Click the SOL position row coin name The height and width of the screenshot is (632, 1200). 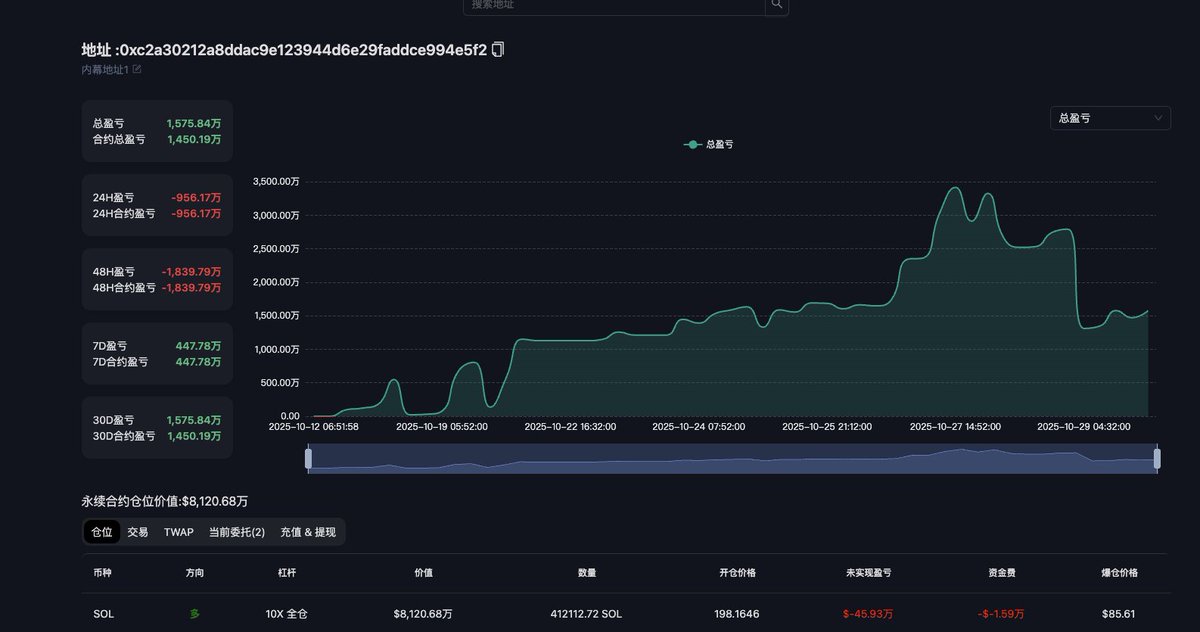pos(103,614)
